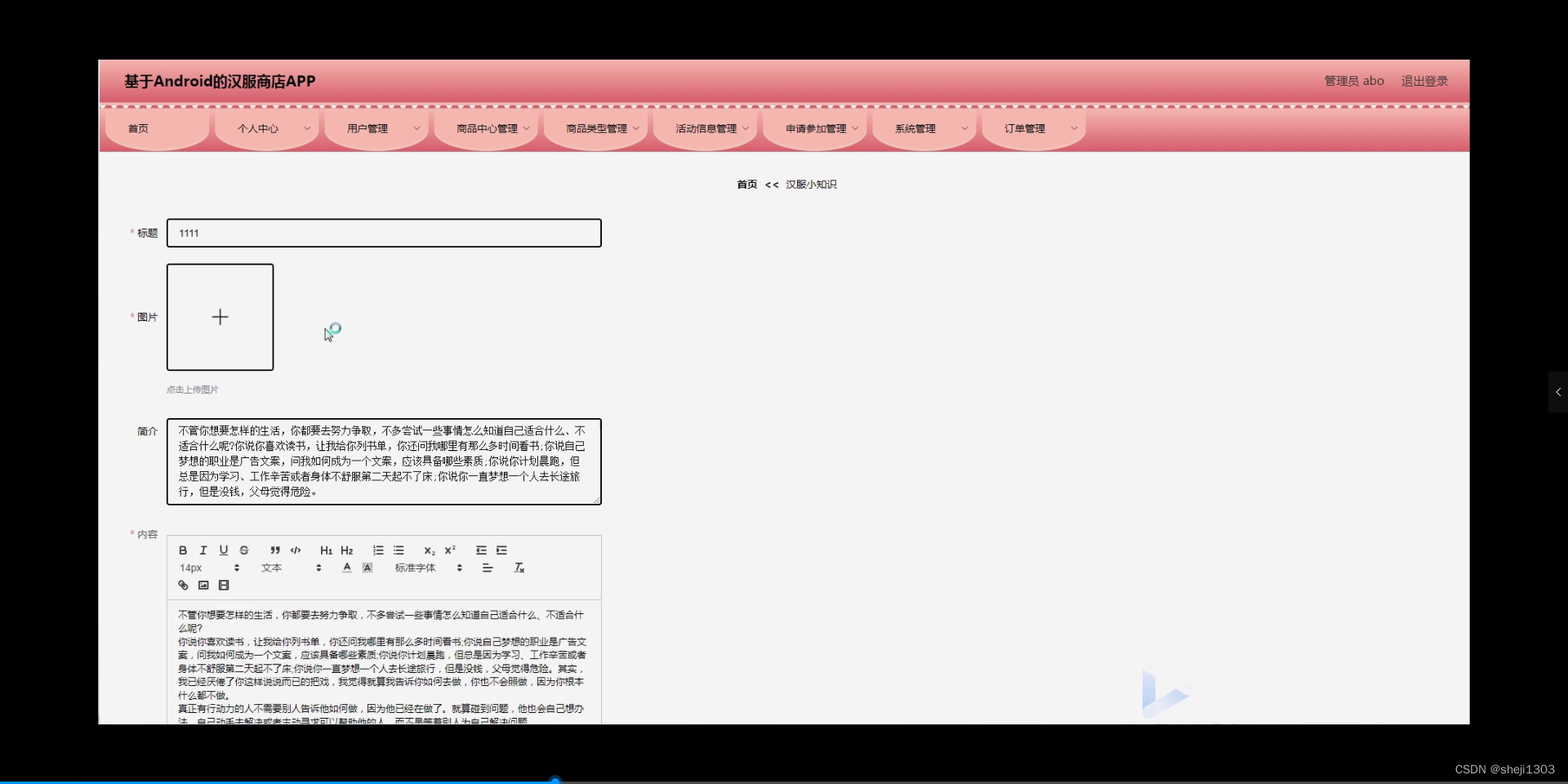Apply italic formatting in the editor toolbar
1568x784 pixels.
(203, 550)
